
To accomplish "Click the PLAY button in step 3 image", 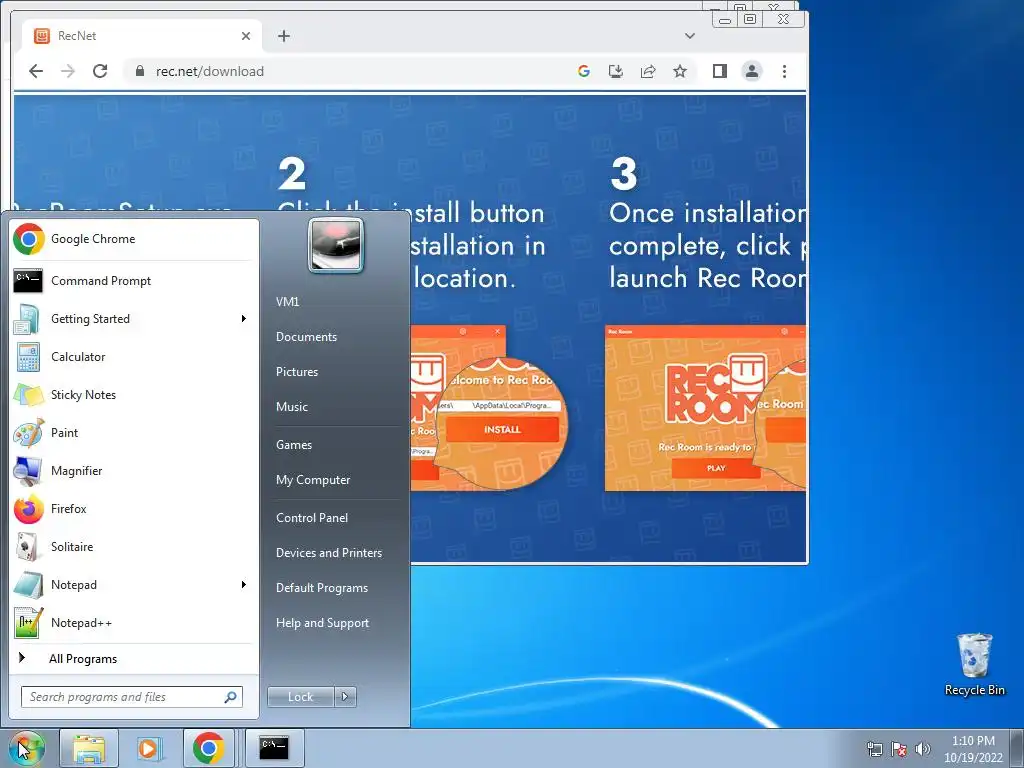I will tap(716, 468).
